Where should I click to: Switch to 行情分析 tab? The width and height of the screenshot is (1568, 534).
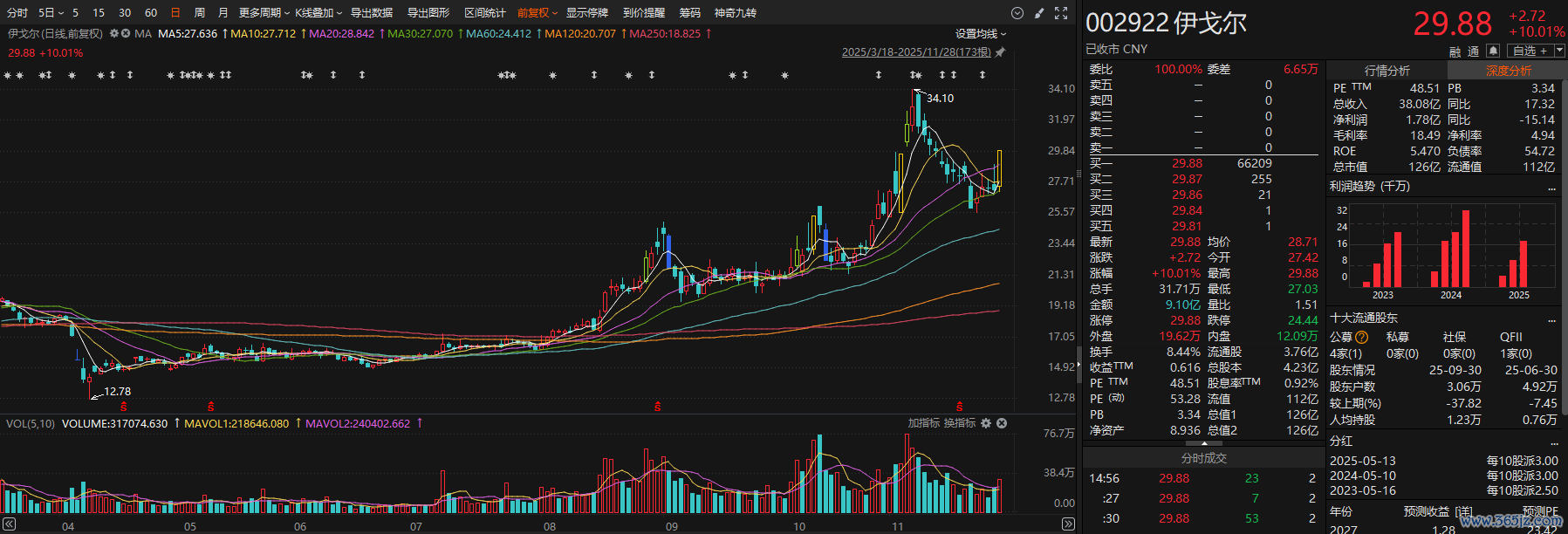point(1387,71)
